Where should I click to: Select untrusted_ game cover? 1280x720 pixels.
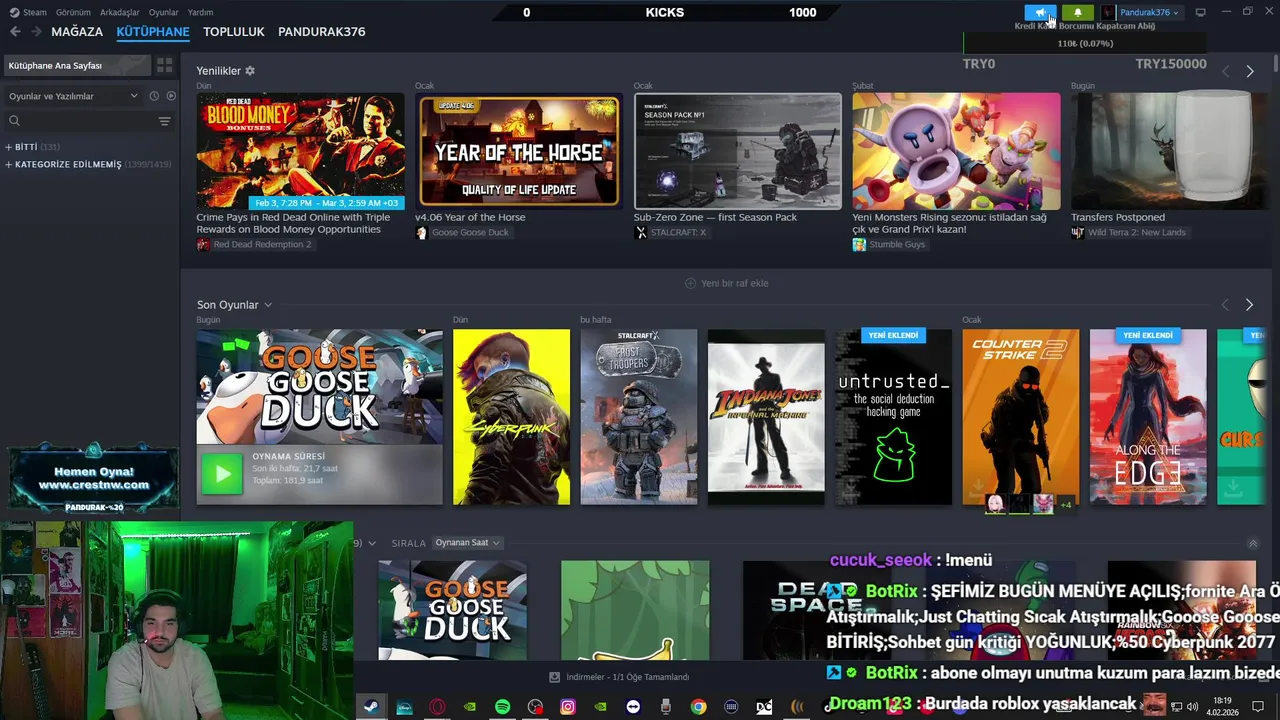point(893,417)
